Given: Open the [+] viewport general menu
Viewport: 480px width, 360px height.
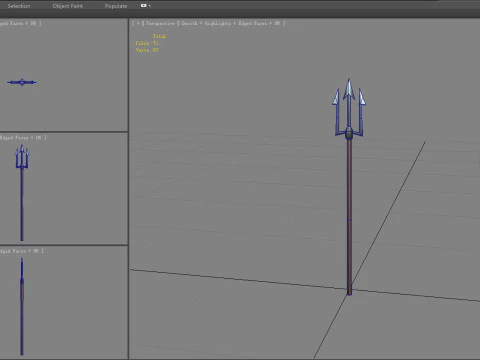Looking at the screenshot, I should click(x=138, y=23).
